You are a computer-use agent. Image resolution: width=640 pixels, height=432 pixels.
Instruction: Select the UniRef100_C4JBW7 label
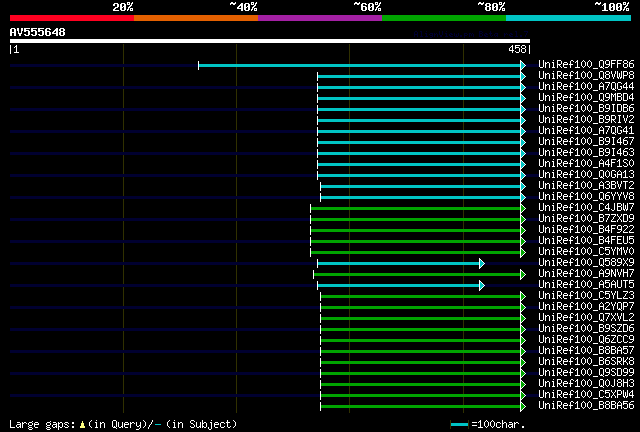[x=586, y=208]
